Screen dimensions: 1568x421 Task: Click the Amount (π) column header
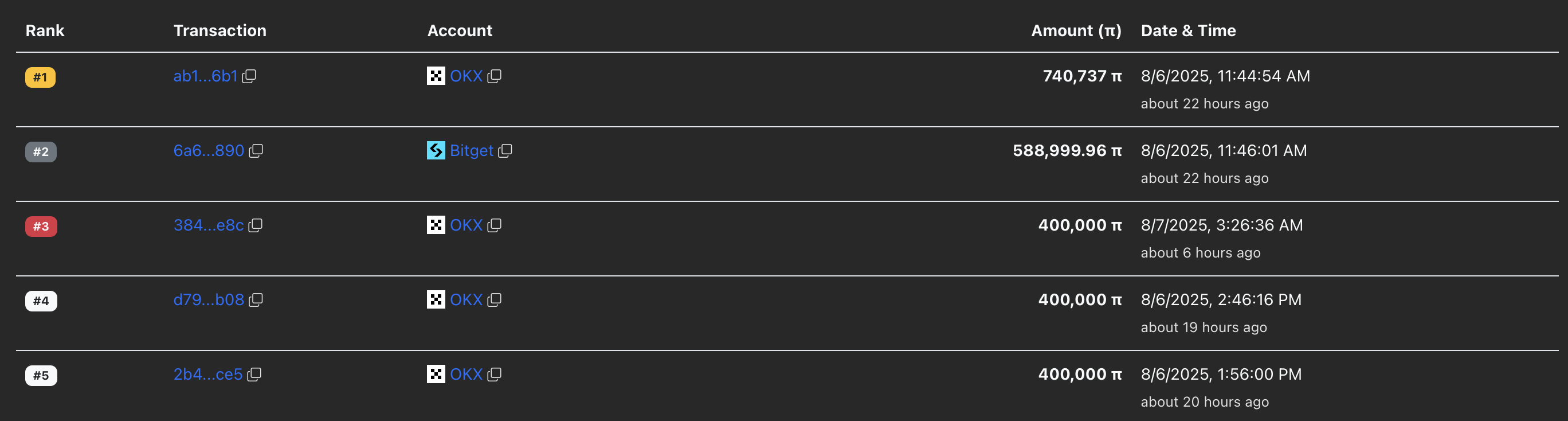click(1076, 30)
